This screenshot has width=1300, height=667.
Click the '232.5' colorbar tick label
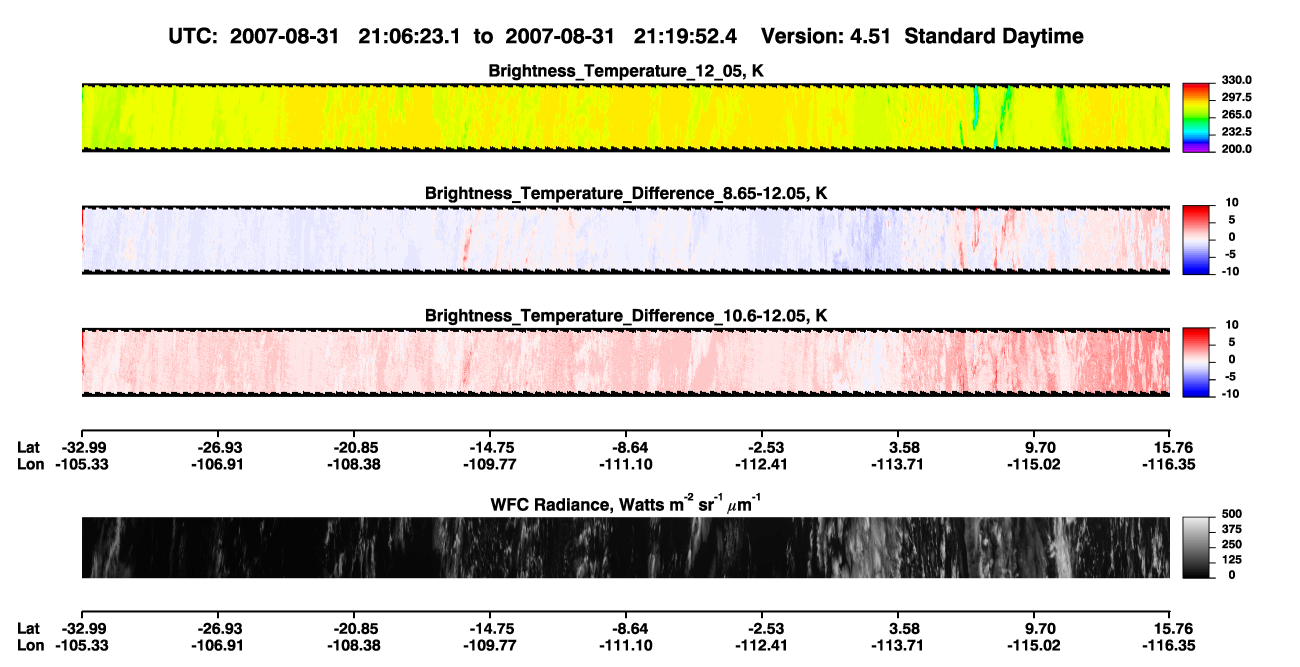[1238, 132]
